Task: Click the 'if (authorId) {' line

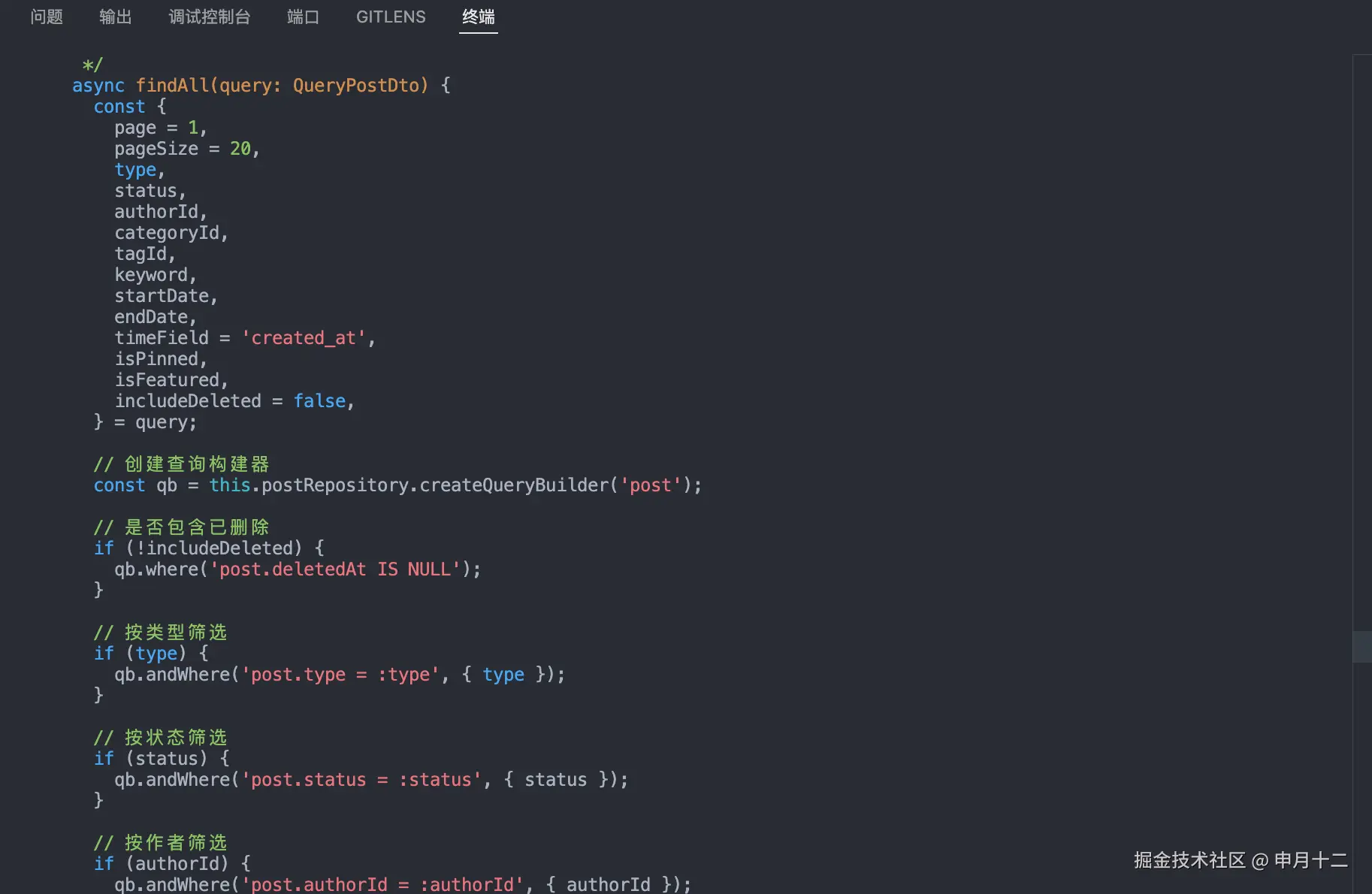Action: (172, 864)
